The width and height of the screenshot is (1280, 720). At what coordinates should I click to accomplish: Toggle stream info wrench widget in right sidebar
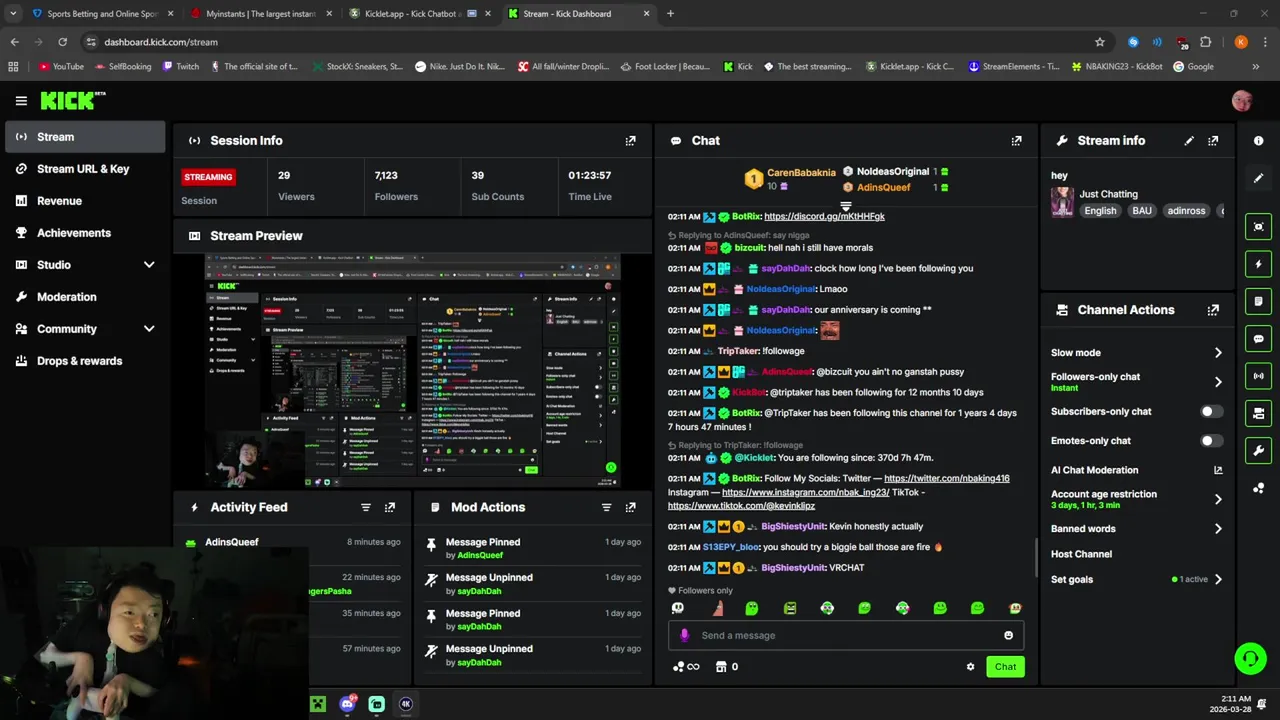tap(1259, 450)
